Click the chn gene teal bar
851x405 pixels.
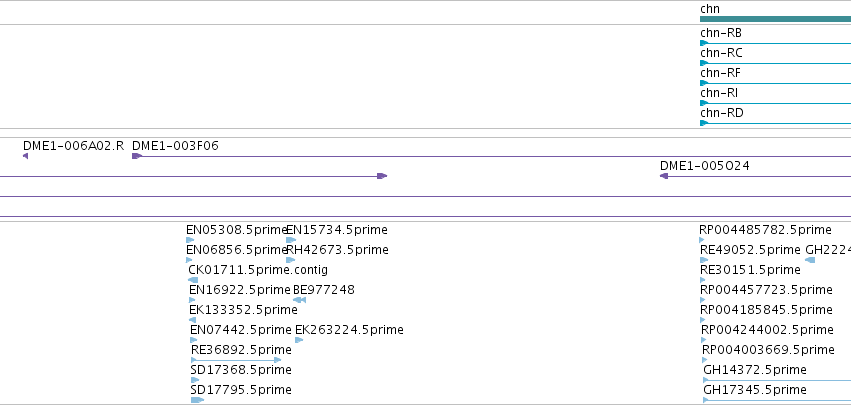pos(776,19)
